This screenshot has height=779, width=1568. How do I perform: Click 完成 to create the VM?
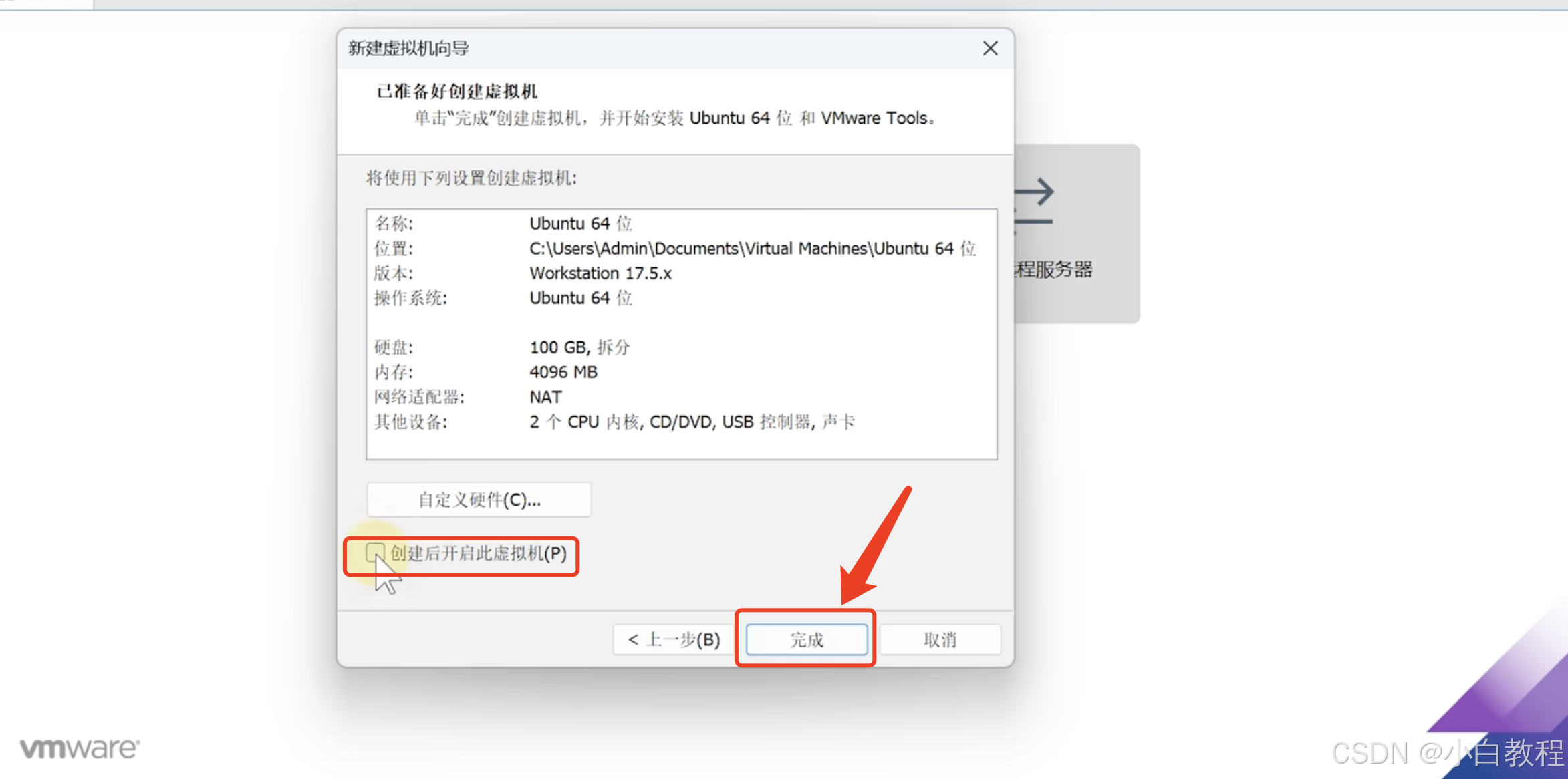[x=806, y=640]
